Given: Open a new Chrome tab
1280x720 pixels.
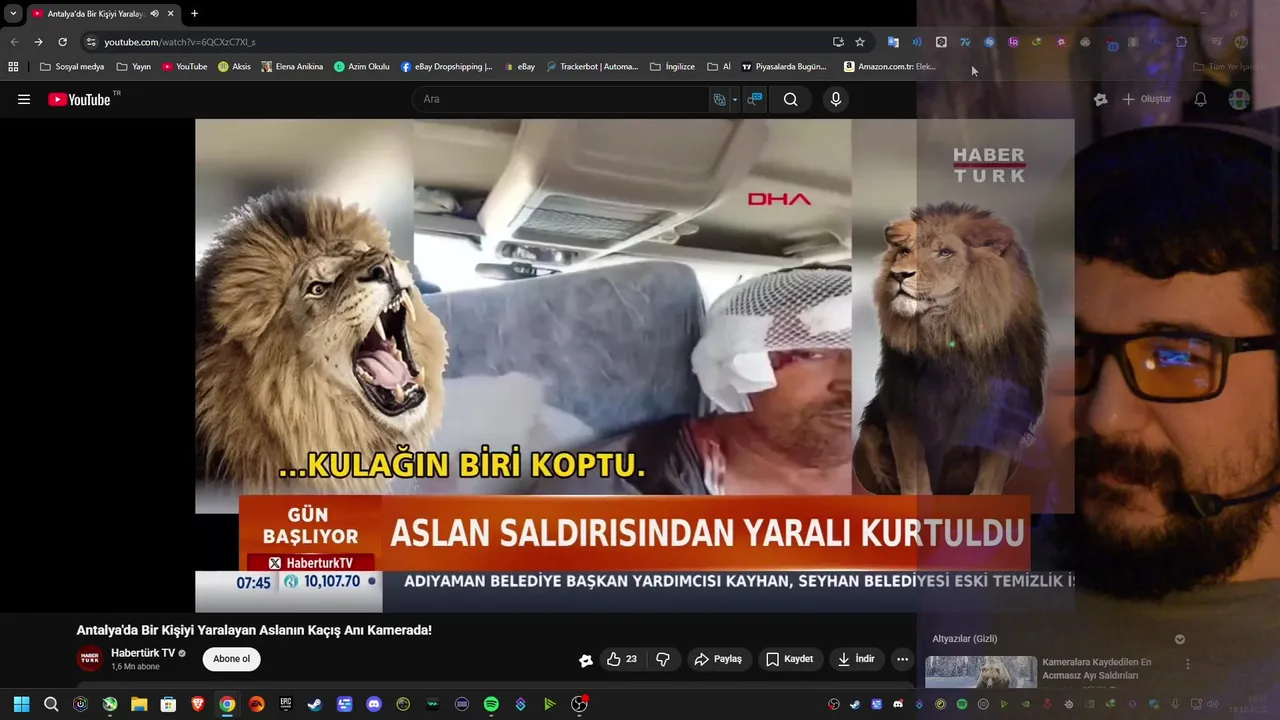Looking at the screenshot, I should 194,13.
